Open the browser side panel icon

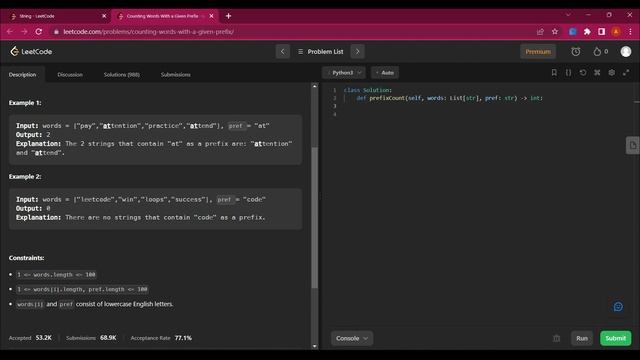click(601, 31)
